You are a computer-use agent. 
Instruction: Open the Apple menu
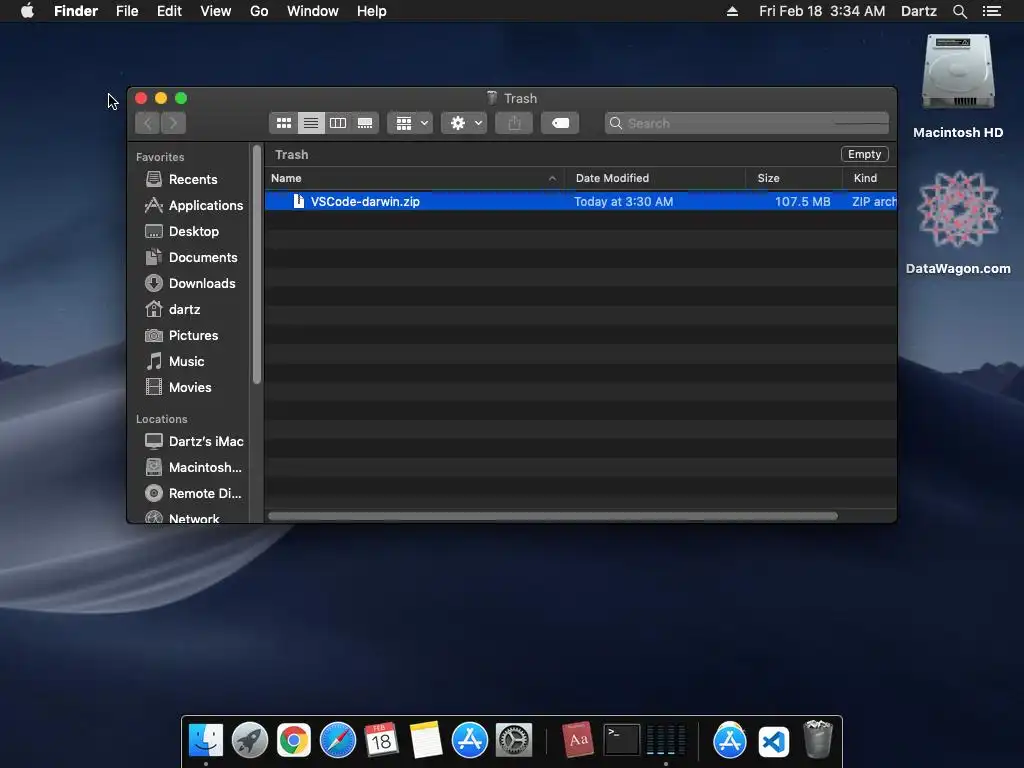(x=27, y=11)
